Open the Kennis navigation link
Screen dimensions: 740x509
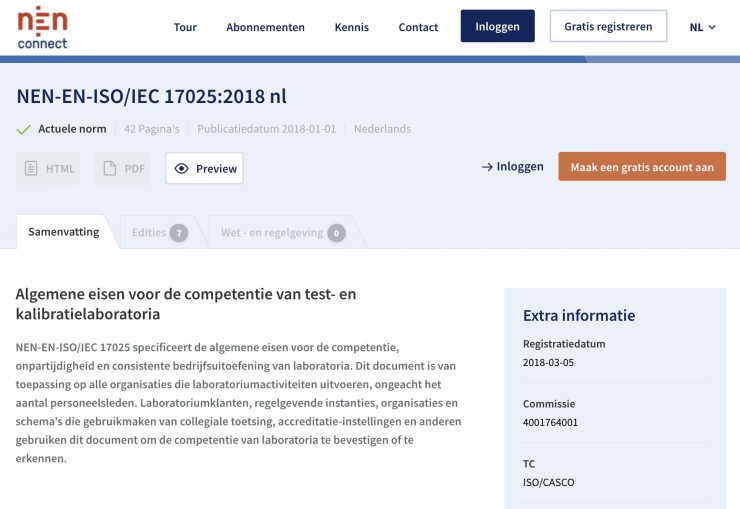351,27
